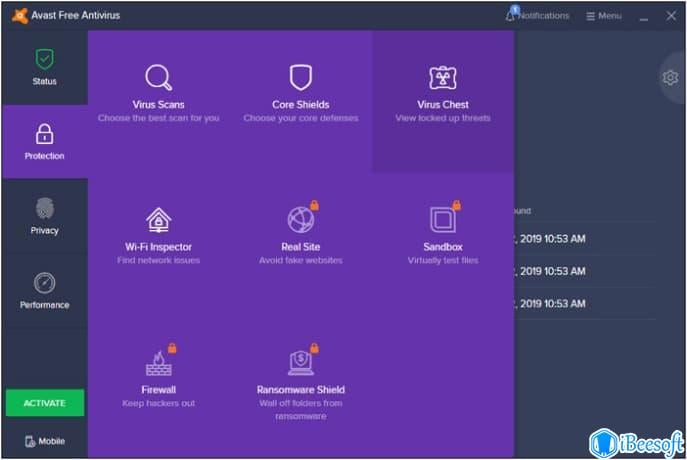This screenshot has width=687, height=460.
Task: Click the orange lock badge on Firewall
Action: pyautogui.click(x=172, y=348)
